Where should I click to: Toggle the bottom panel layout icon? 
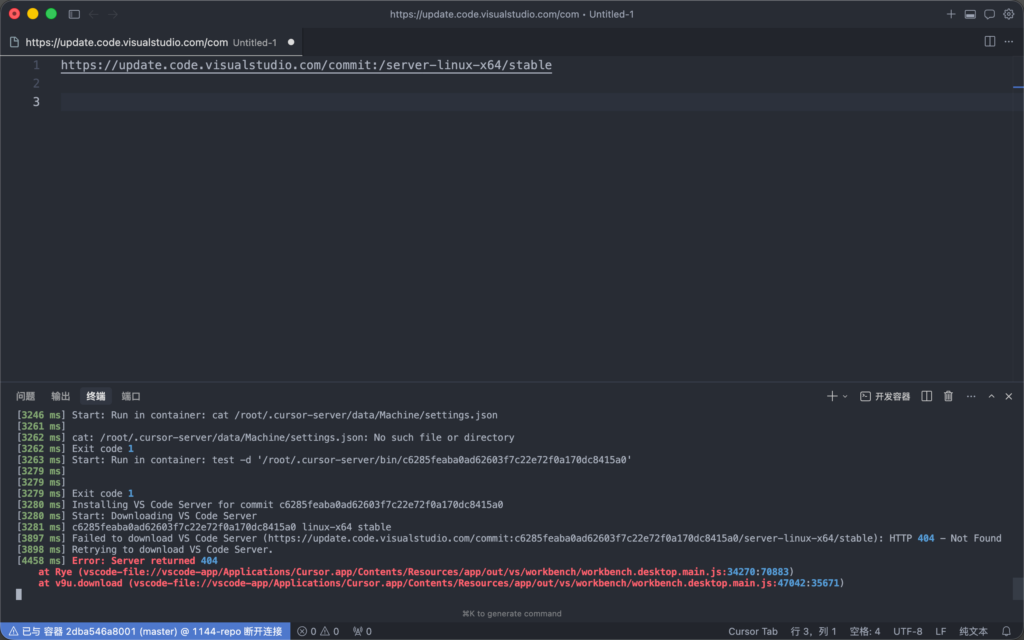point(970,14)
